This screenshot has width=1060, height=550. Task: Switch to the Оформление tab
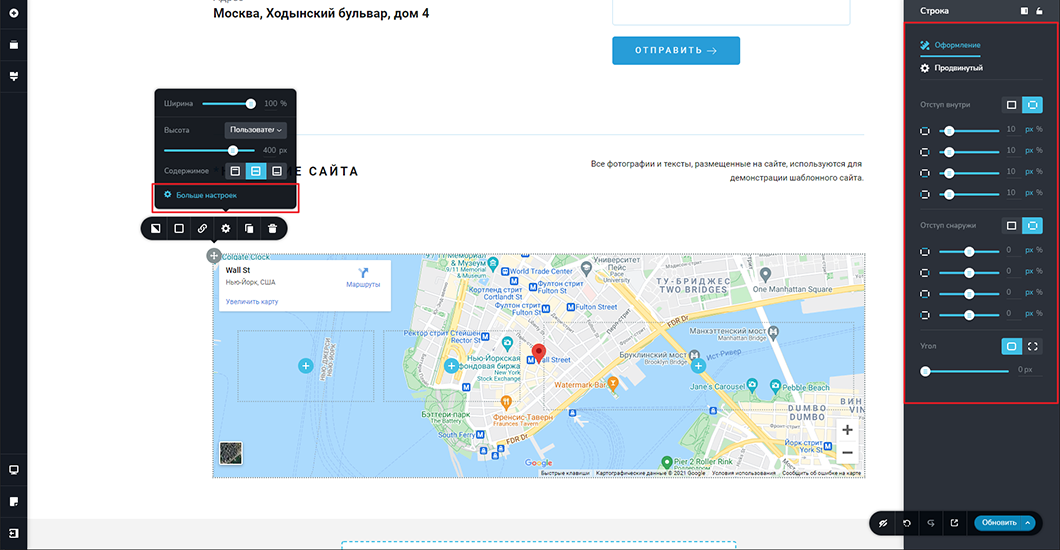point(957,45)
